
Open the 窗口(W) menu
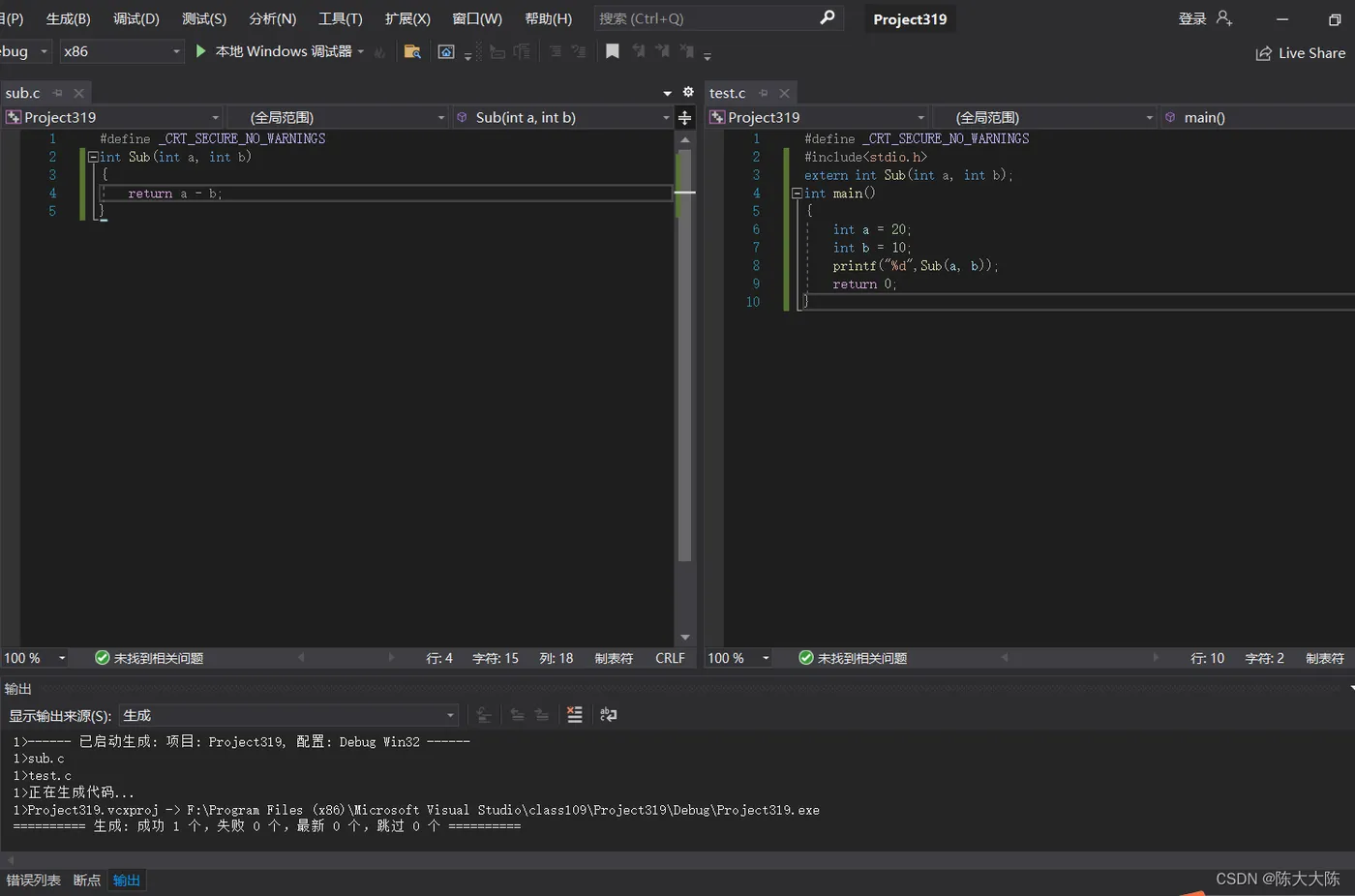[477, 18]
